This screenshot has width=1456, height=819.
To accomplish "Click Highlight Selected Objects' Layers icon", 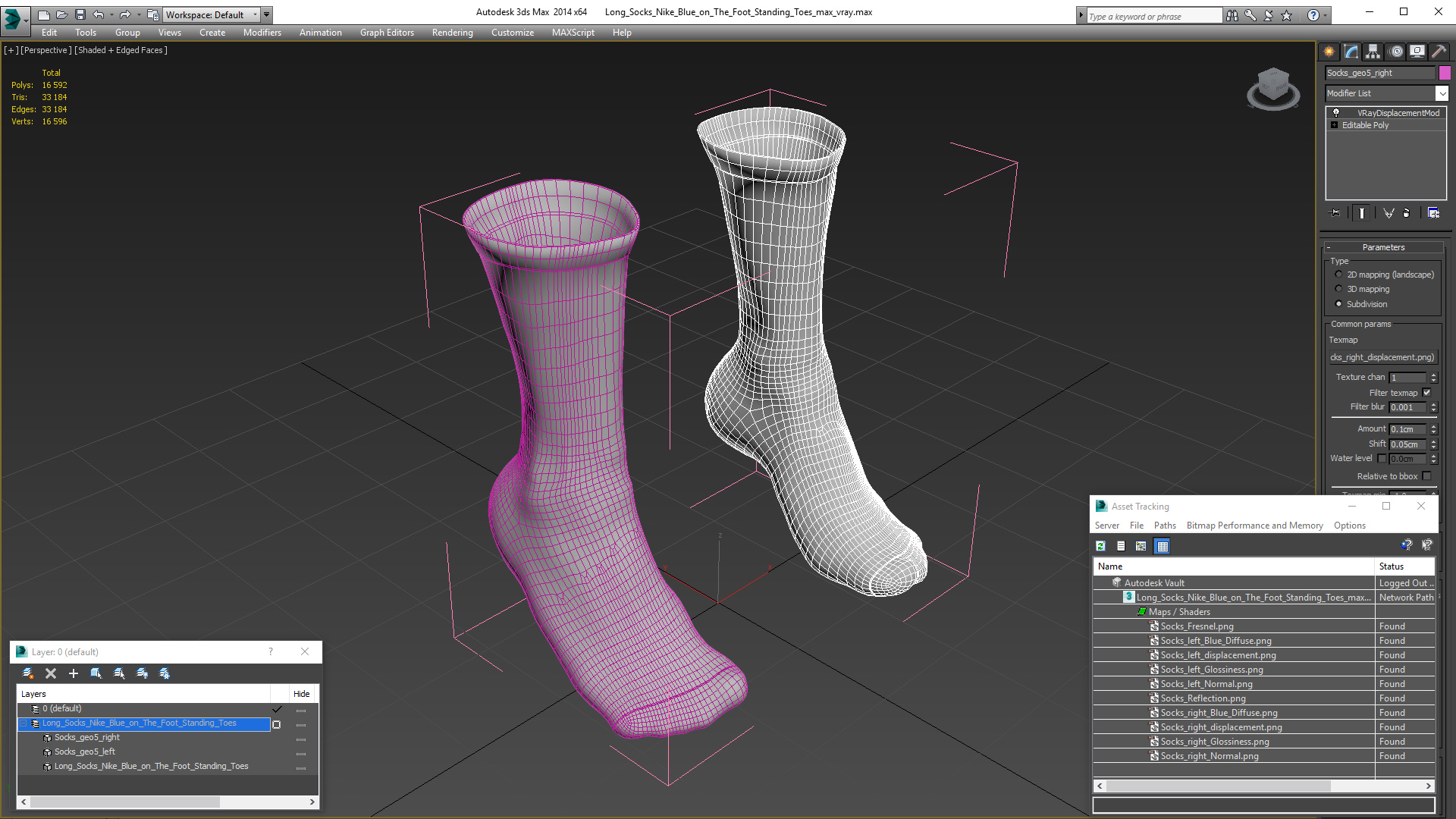I will [119, 673].
